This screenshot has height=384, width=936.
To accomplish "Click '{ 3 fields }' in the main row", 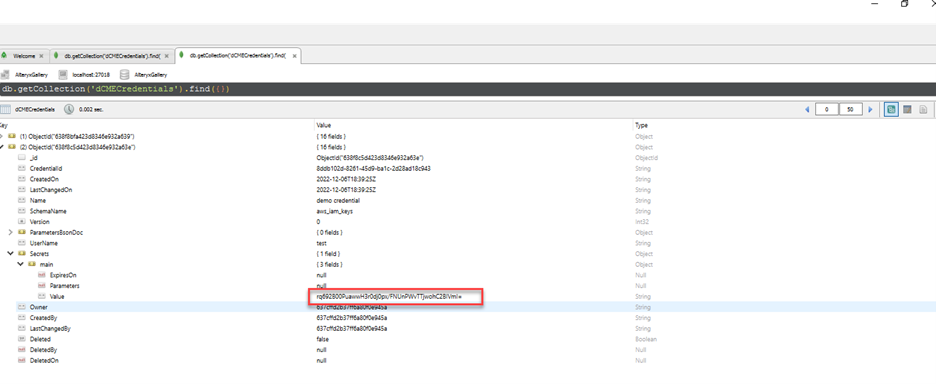I will [x=330, y=265].
